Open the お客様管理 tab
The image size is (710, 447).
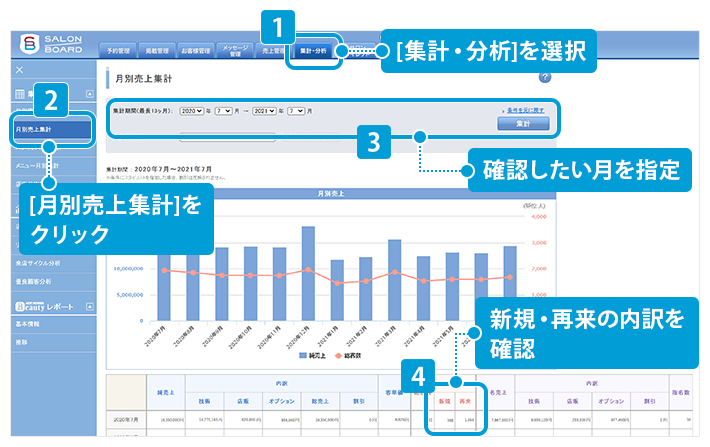[196, 50]
